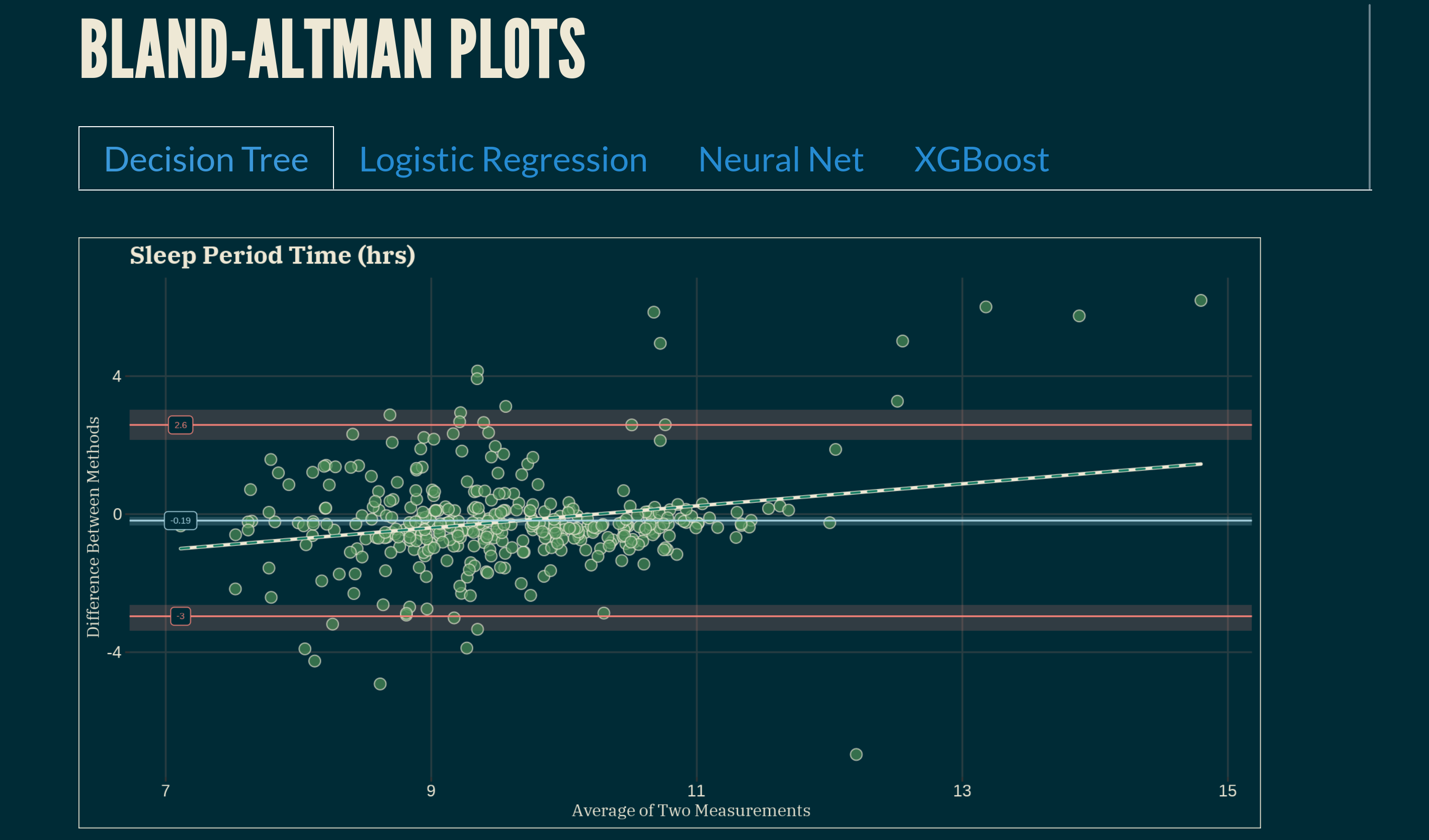Select the rightmost data point near 15
Image resolution: width=1429 pixels, height=840 pixels.
coord(1201,301)
